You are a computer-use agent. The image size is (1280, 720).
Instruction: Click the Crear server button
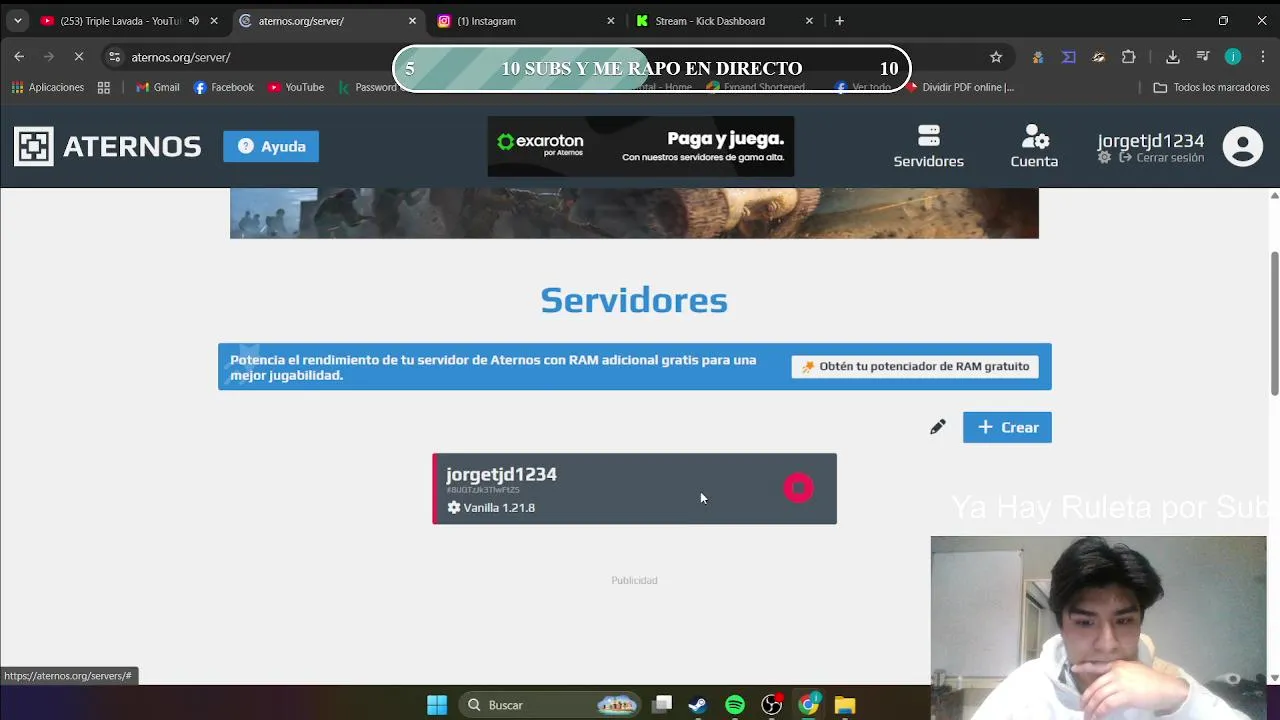point(1007,427)
